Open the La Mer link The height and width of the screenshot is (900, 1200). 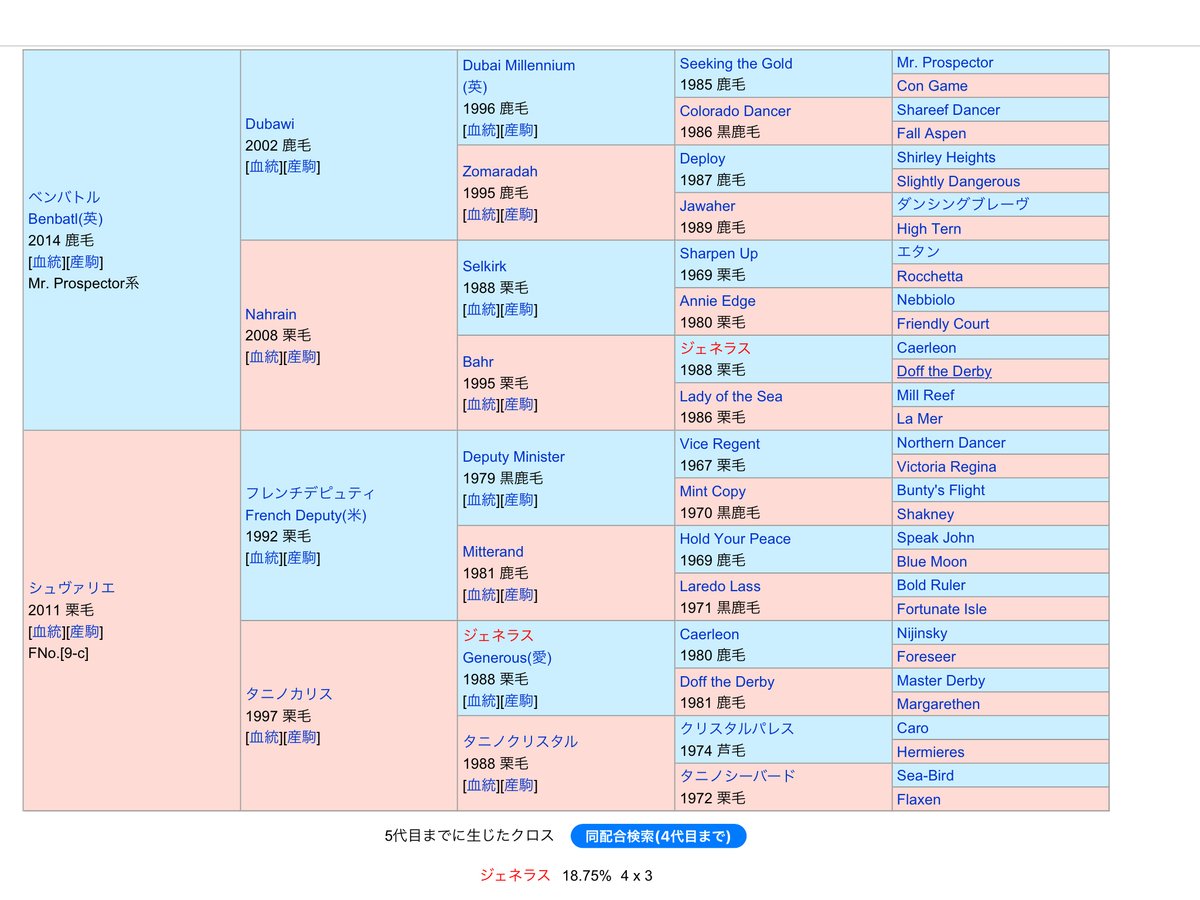click(920, 419)
